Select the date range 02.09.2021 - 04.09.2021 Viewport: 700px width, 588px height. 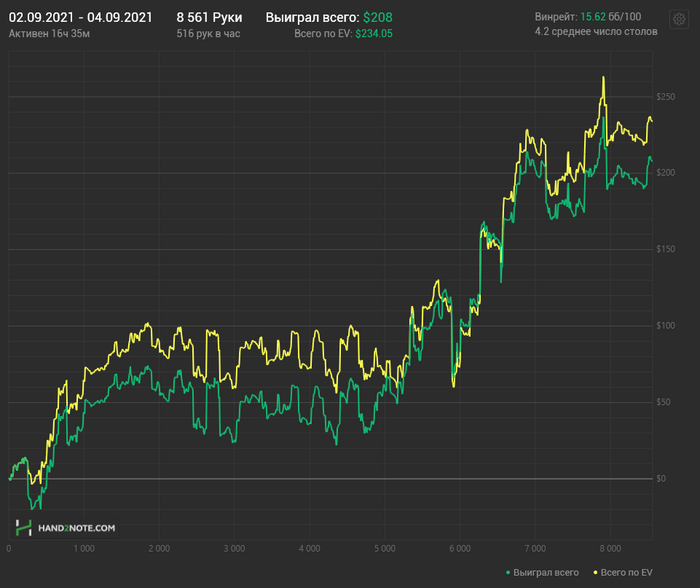tap(80, 17)
